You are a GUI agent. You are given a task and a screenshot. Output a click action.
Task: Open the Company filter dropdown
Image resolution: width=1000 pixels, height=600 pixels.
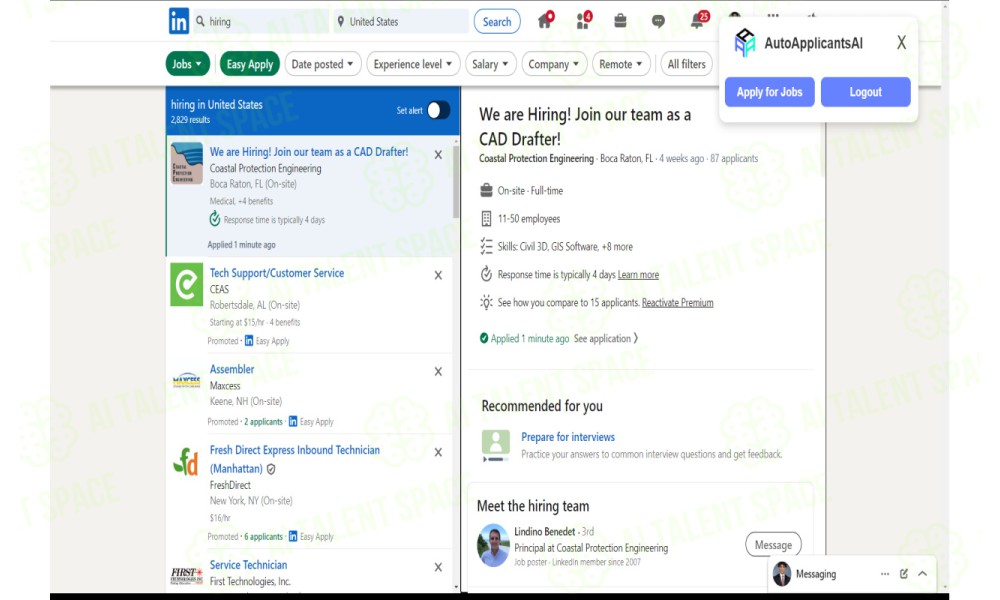click(x=554, y=64)
